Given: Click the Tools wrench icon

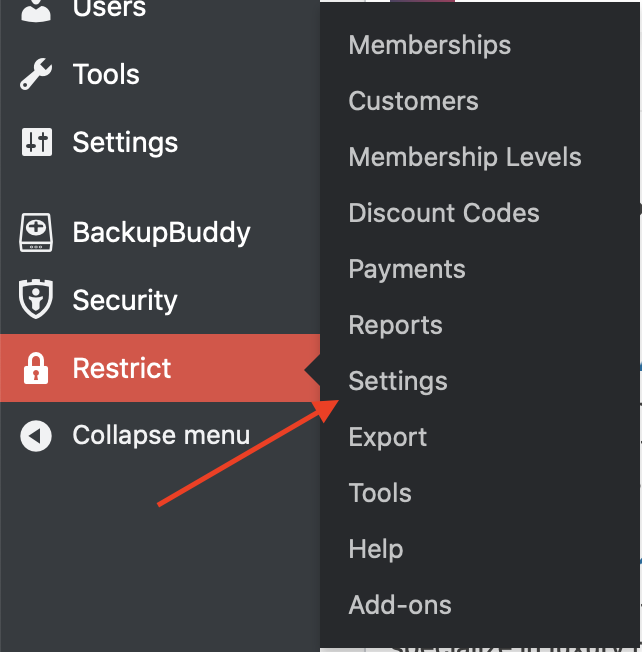Looking at the screenshot, I should click(x=36, y=74).
